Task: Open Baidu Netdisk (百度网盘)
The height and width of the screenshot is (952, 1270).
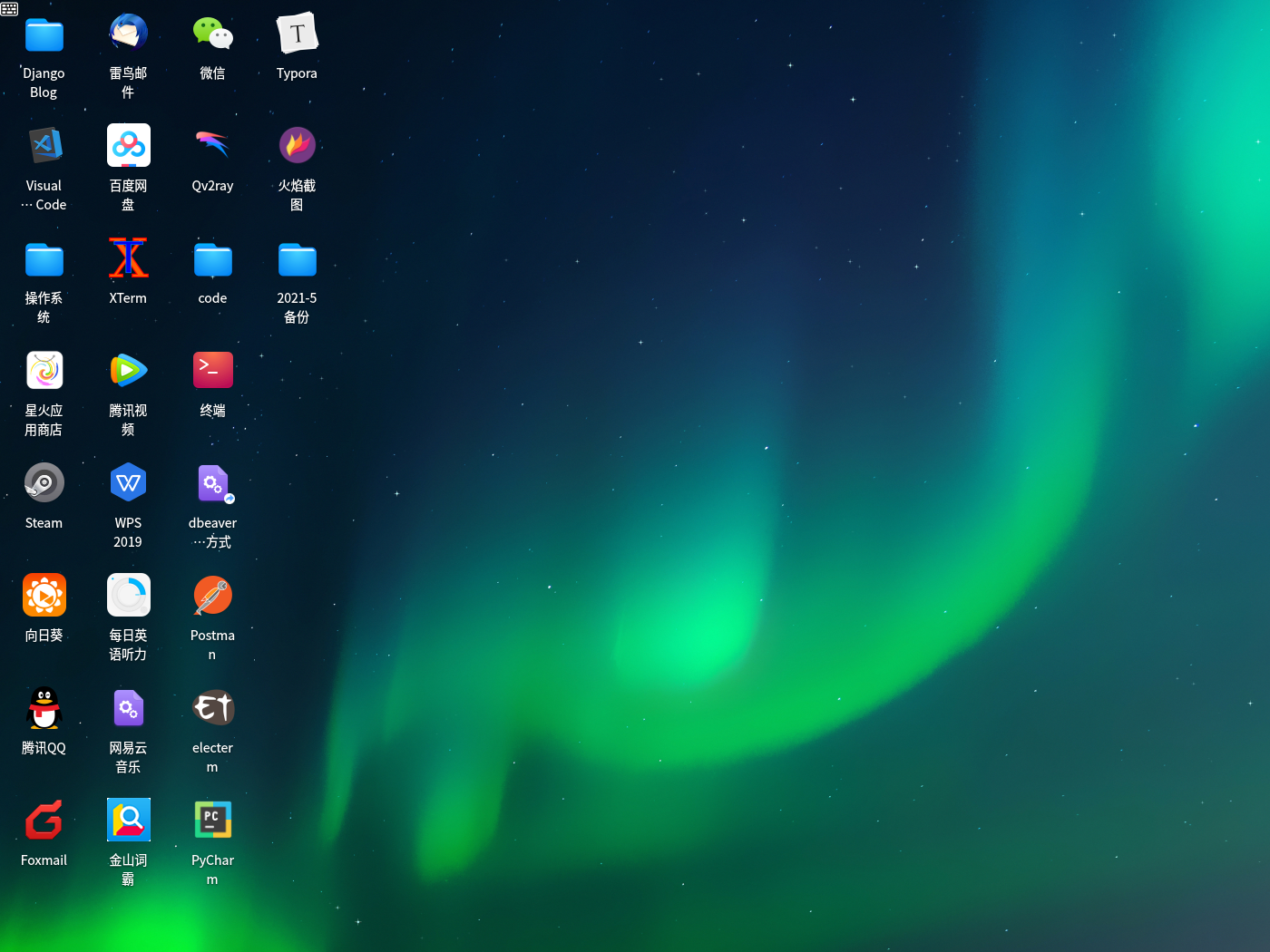Action: [x=128, y=145]
